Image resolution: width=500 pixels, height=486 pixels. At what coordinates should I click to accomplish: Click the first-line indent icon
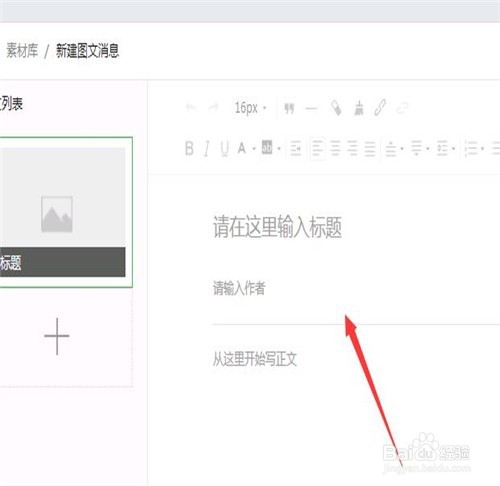point(296,148)
